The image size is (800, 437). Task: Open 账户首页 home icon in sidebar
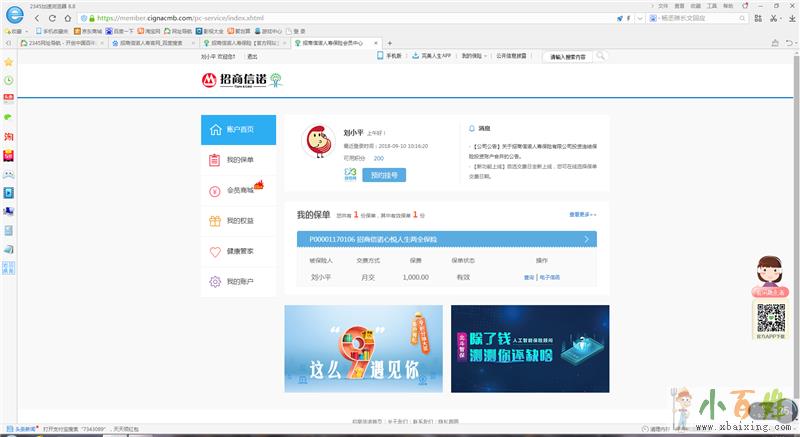tap(214, 130)
